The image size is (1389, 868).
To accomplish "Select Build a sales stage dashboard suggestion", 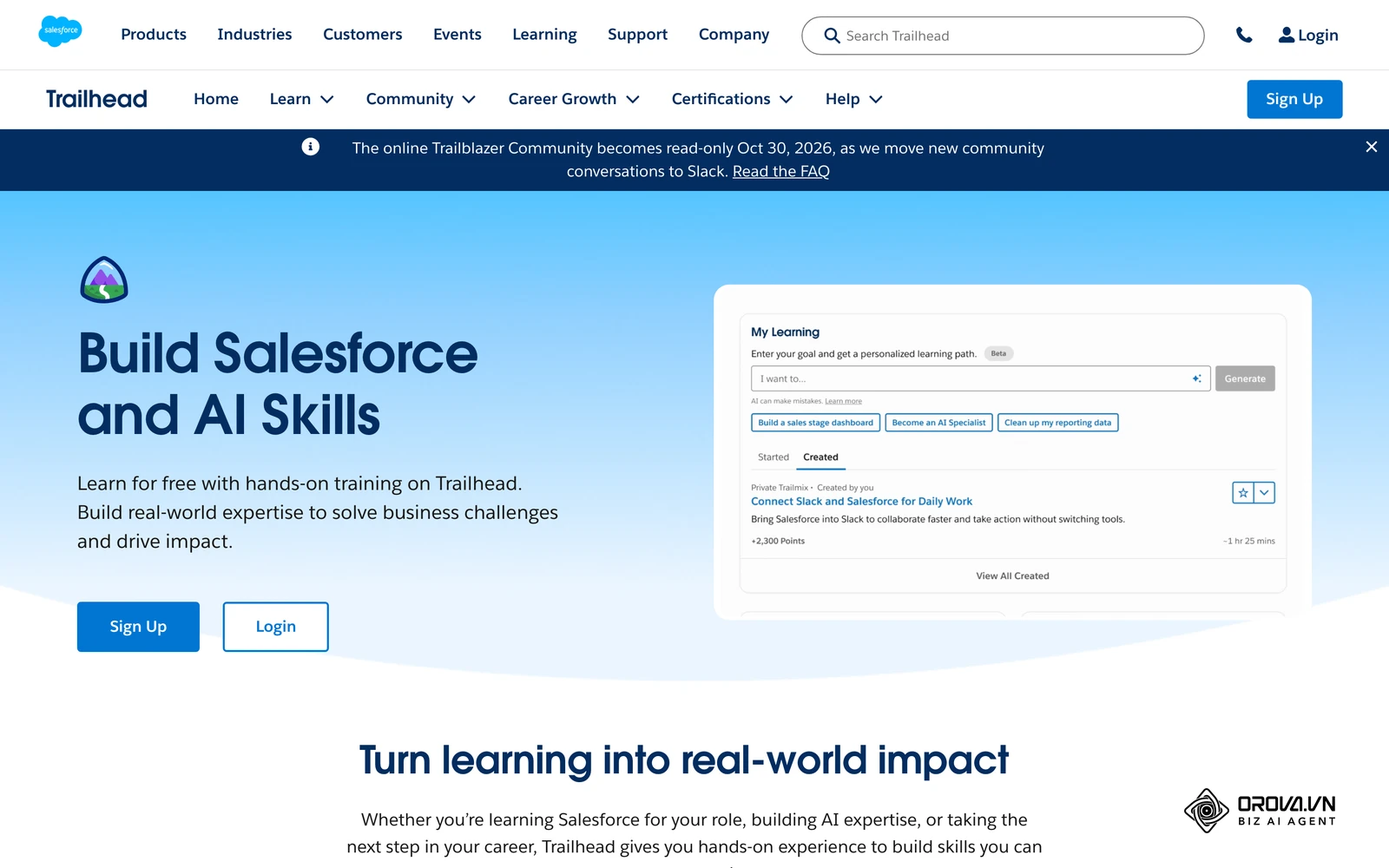I will [815, 423].
